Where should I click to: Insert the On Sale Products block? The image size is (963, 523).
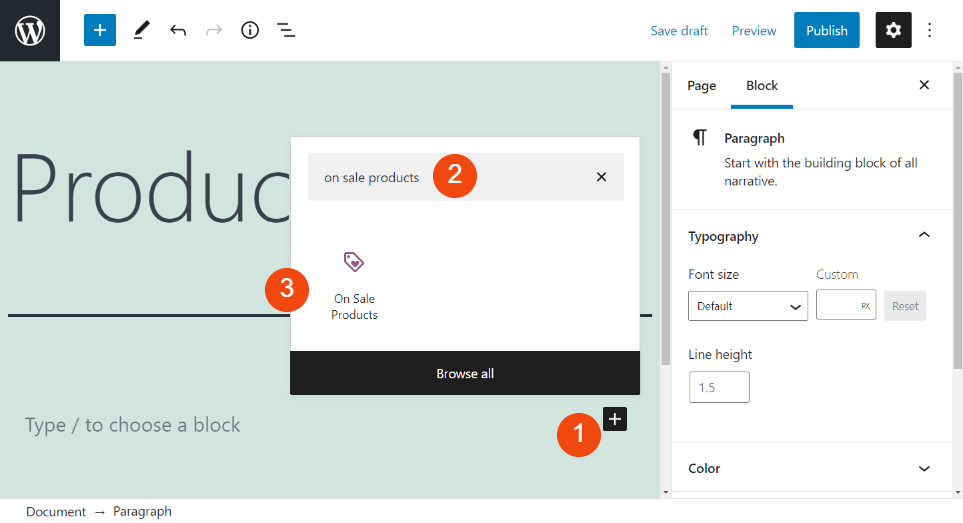tap(354, 286)
